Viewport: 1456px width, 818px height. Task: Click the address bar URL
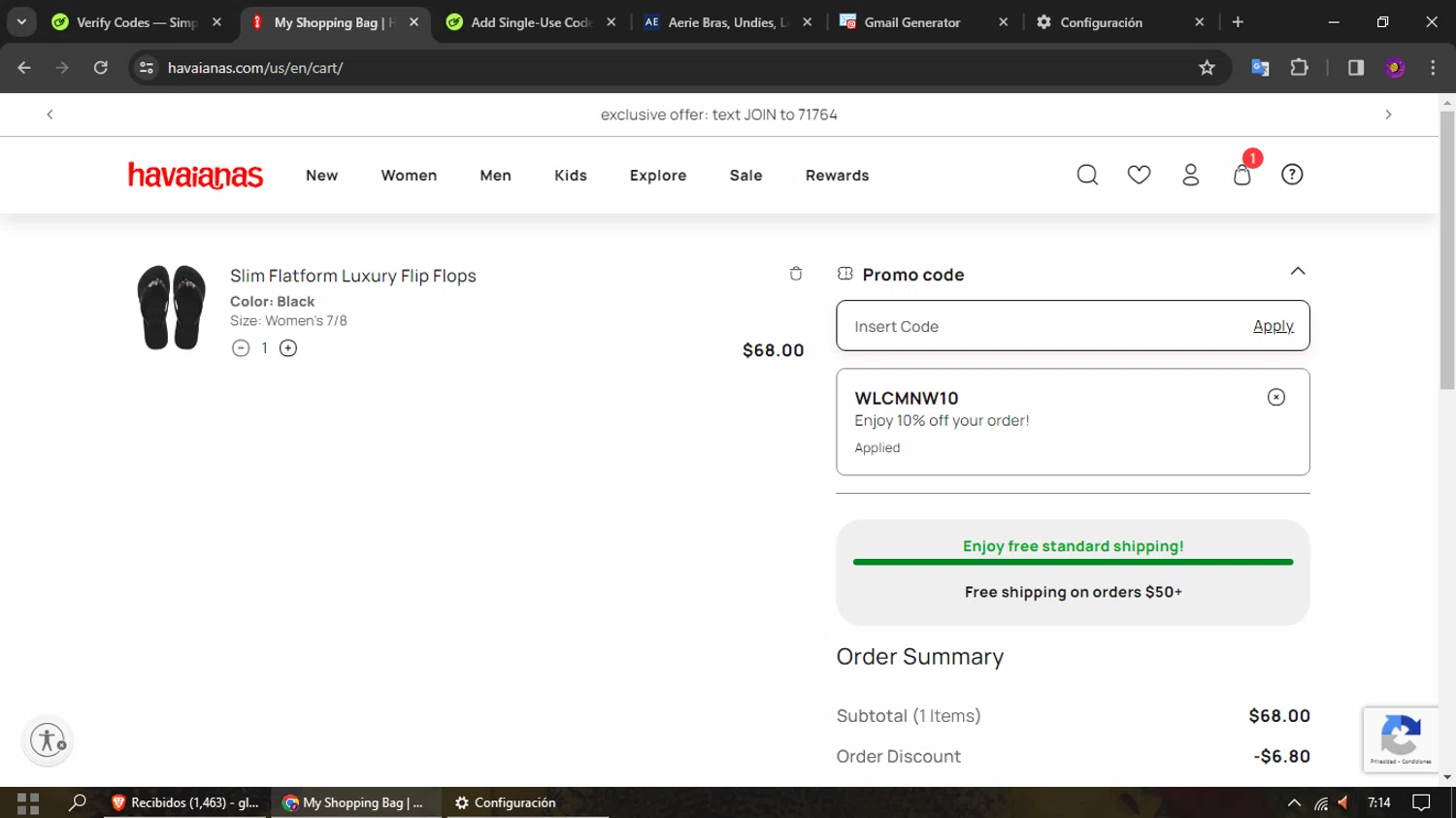[x=255, y=68]
